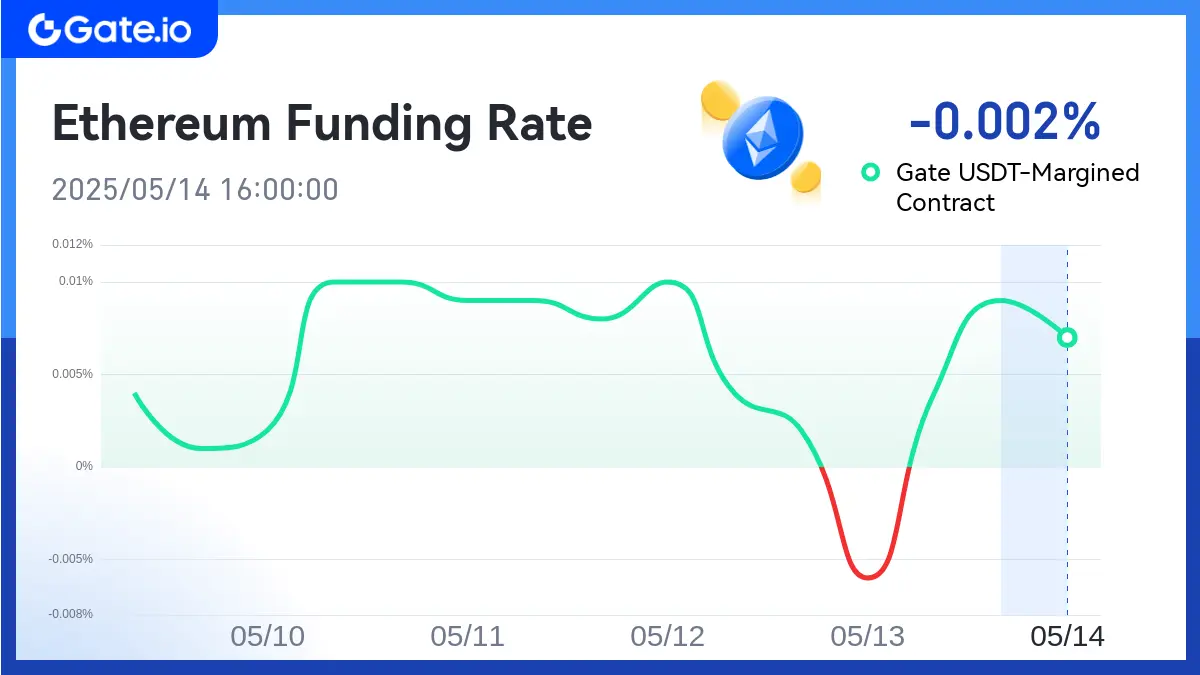Click the 0% y-axis label

(x=84, y=467)
